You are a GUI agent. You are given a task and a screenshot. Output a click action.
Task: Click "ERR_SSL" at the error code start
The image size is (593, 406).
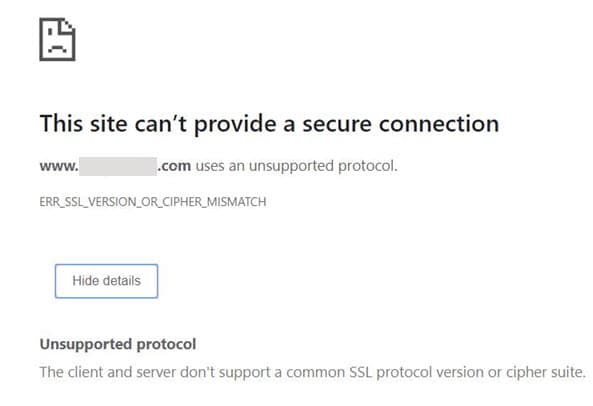tap(60, 202)
